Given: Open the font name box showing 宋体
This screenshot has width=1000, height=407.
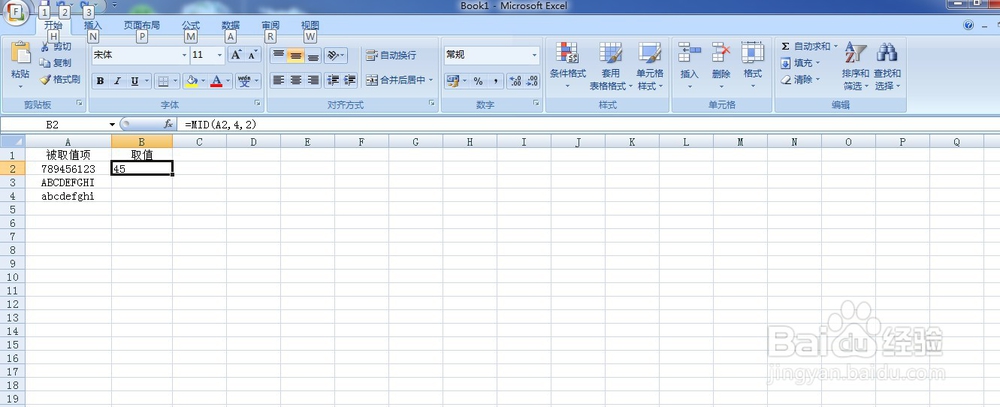Looking at the screenshot, I should point(140,55).
